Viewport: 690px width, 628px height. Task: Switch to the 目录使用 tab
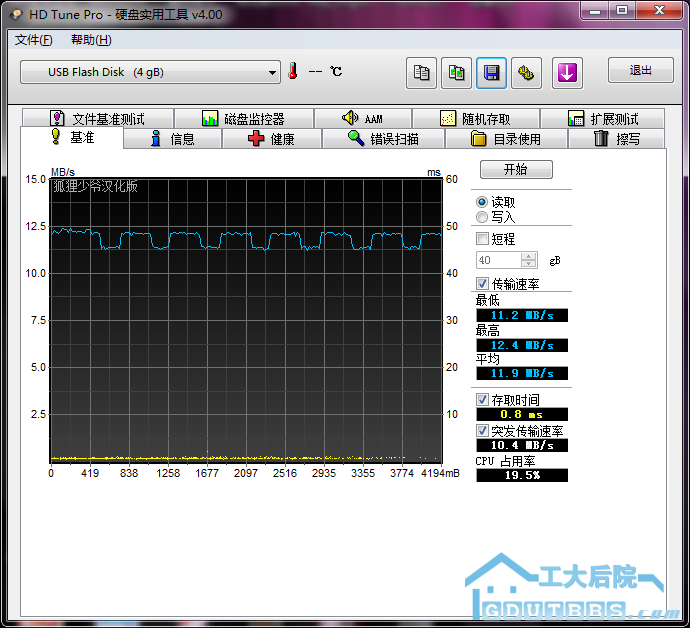point(506,139)
